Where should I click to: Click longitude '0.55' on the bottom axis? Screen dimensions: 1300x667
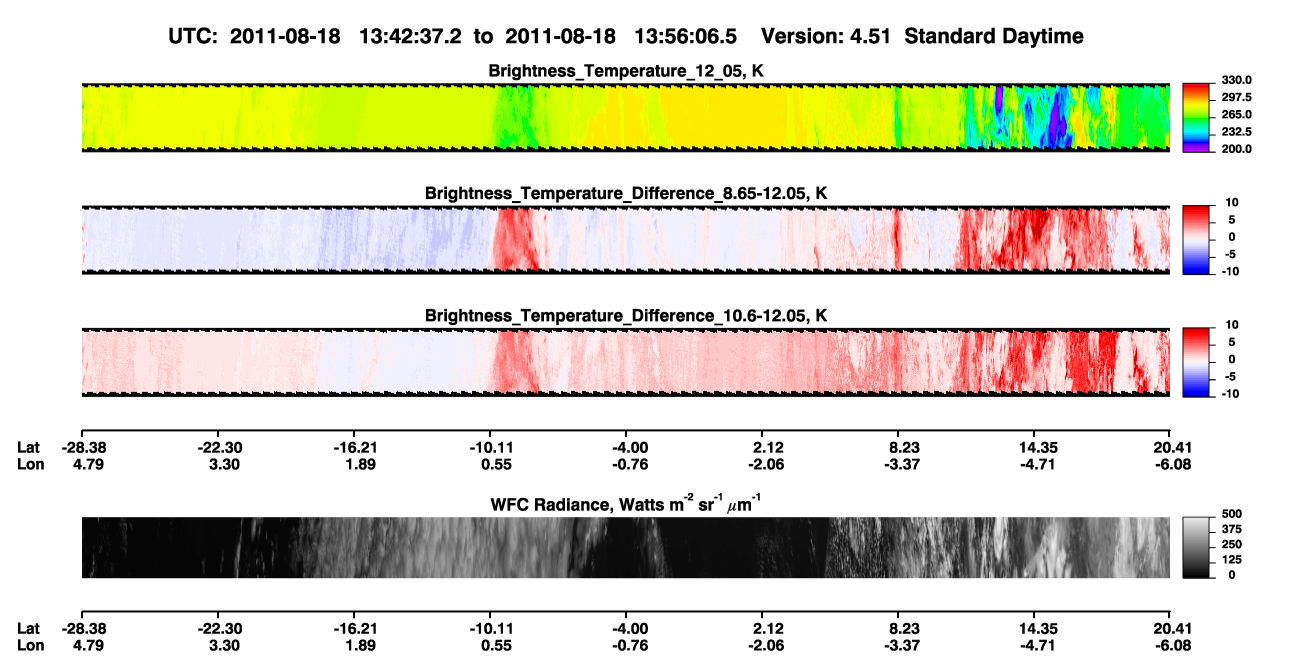tap(496, 644)
